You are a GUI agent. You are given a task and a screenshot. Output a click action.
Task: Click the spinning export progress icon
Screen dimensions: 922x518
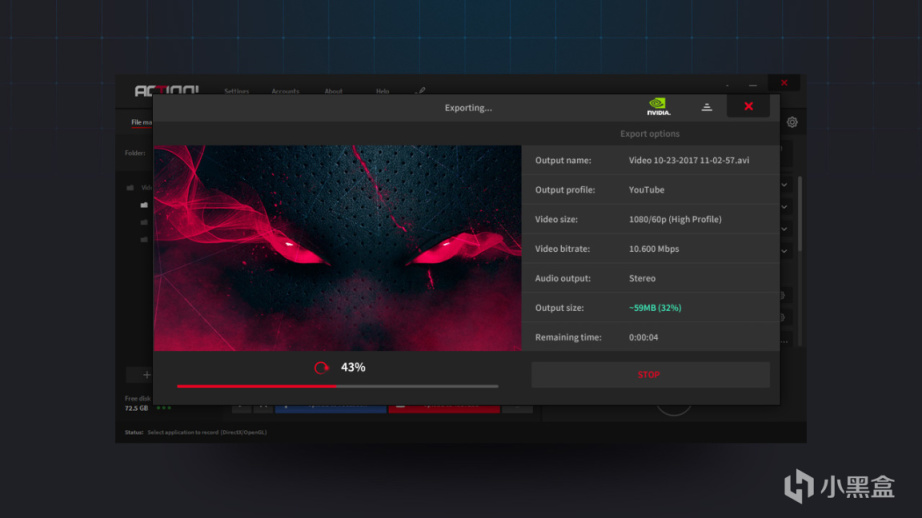point(321,368)
